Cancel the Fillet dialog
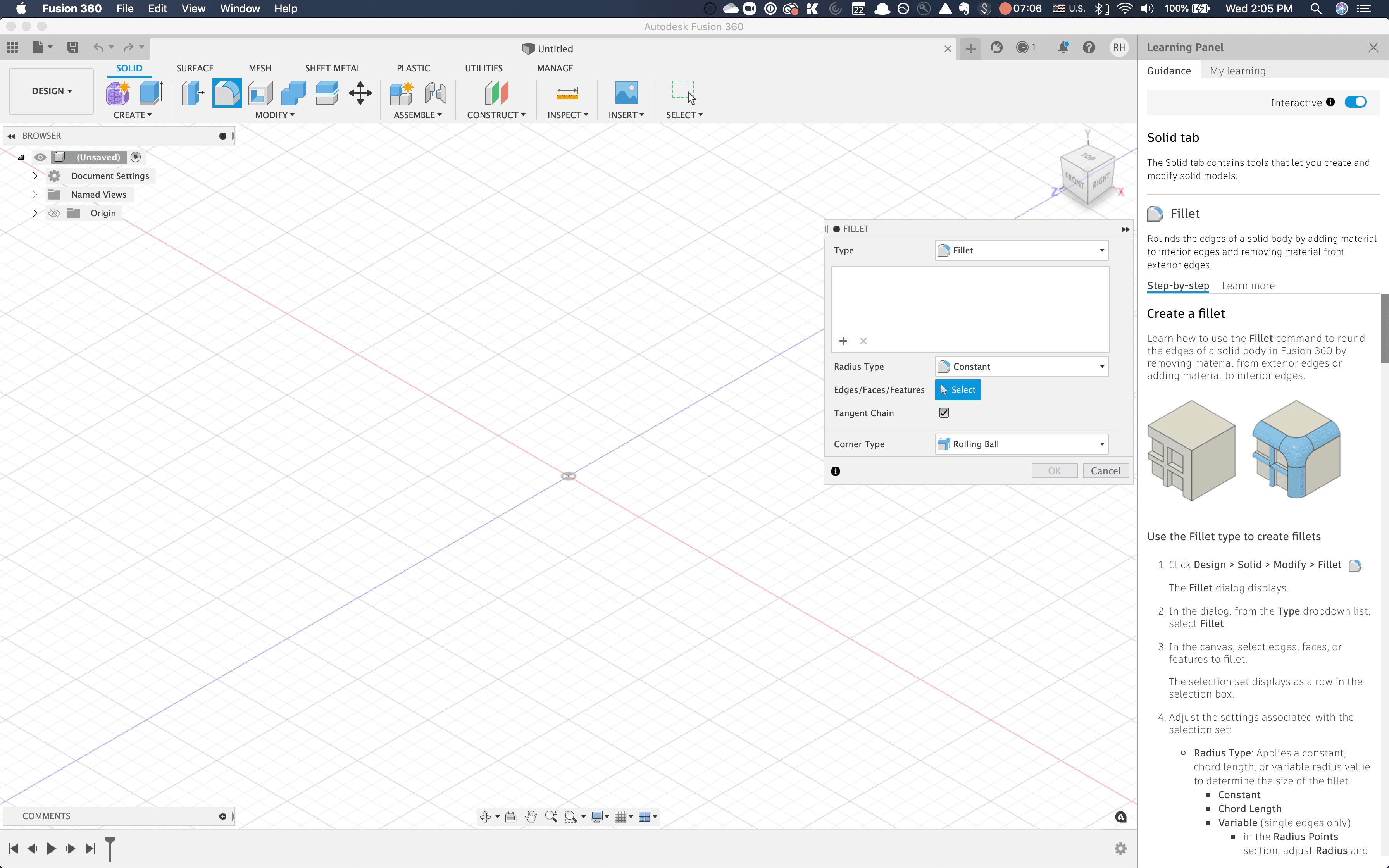This screenshot has height=868, width=1389. pyautogui.click(x=1105, y=470)
